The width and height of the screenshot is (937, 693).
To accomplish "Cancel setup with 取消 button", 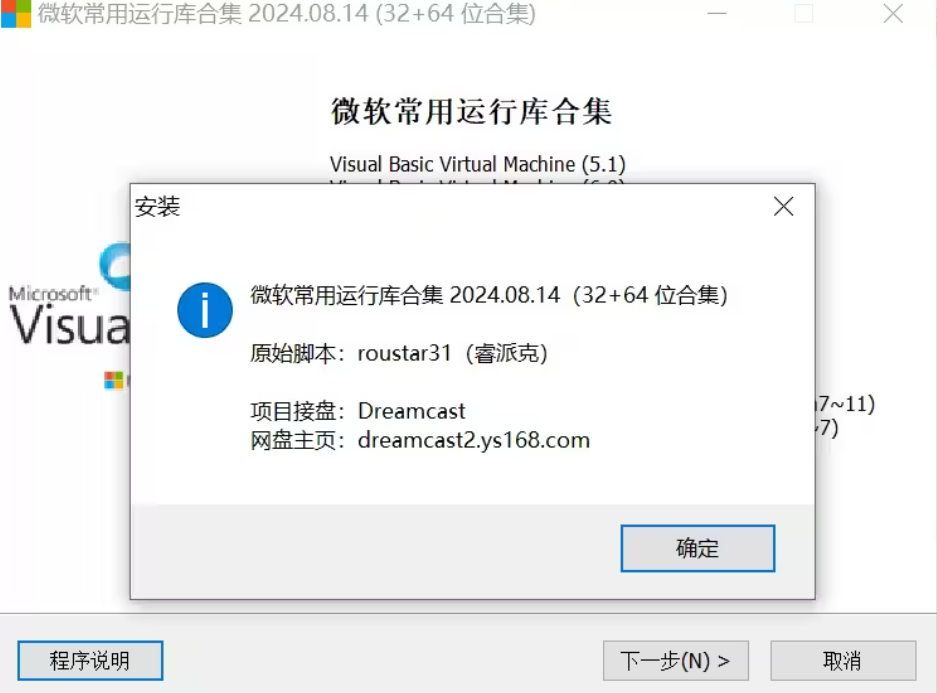I will click(x=843, y=661).
